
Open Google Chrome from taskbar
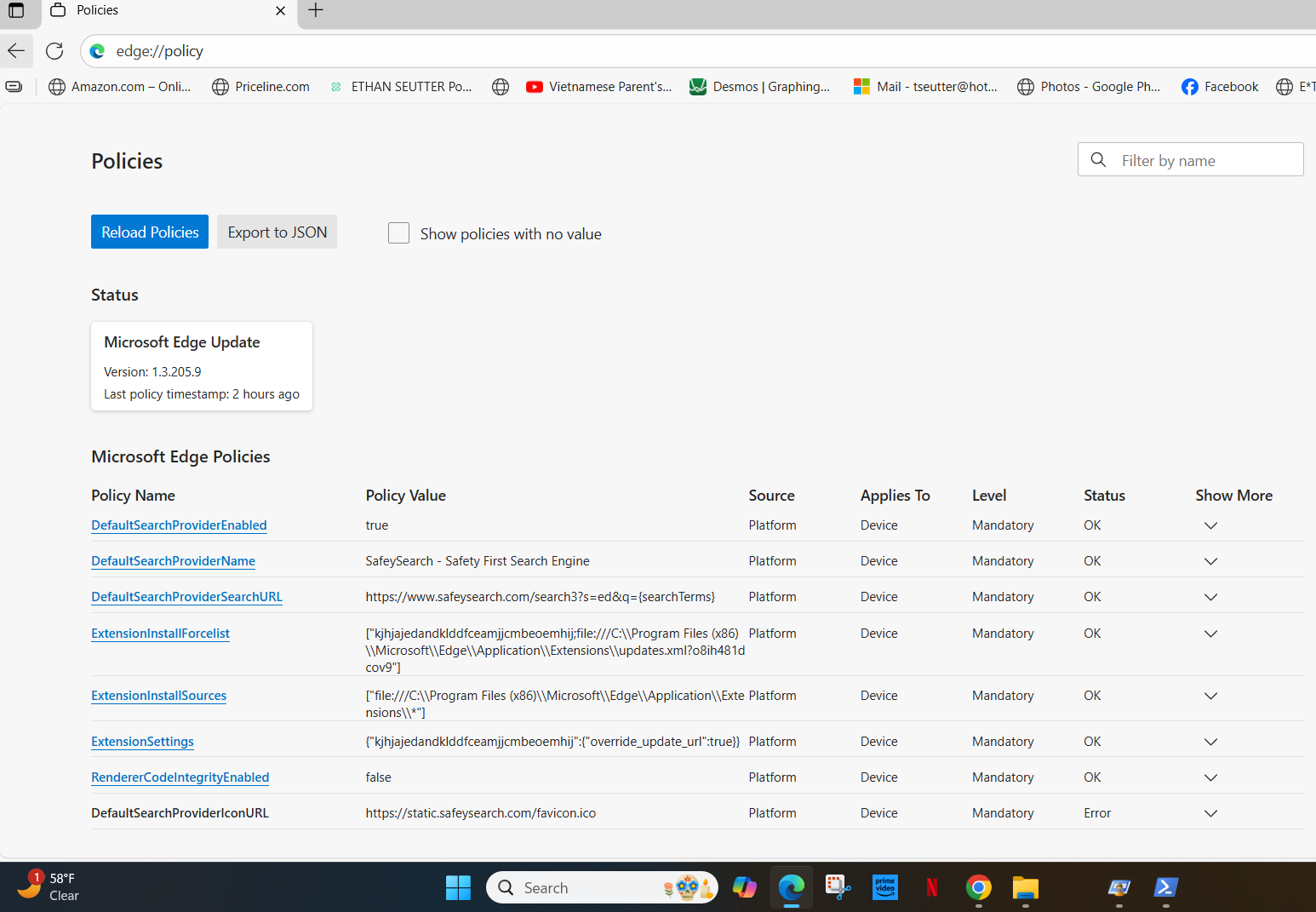click(x=979, y=888)
